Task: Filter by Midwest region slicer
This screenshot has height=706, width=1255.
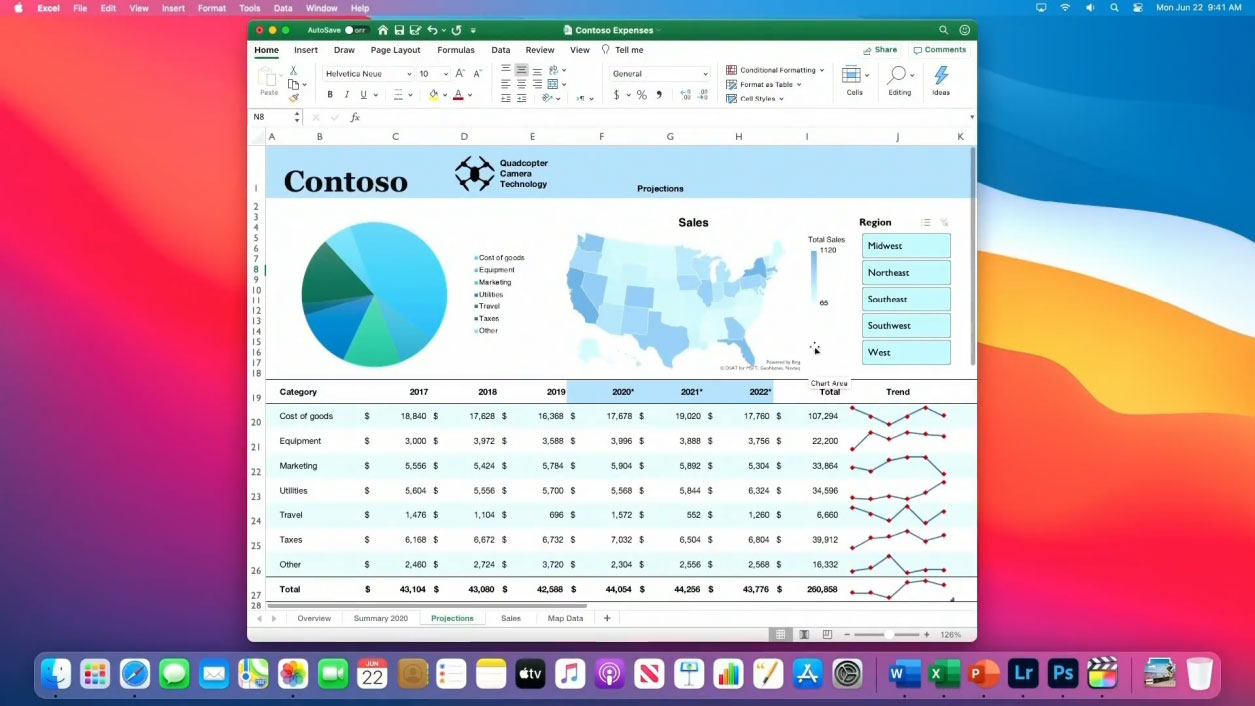Action: click(906, 246)
